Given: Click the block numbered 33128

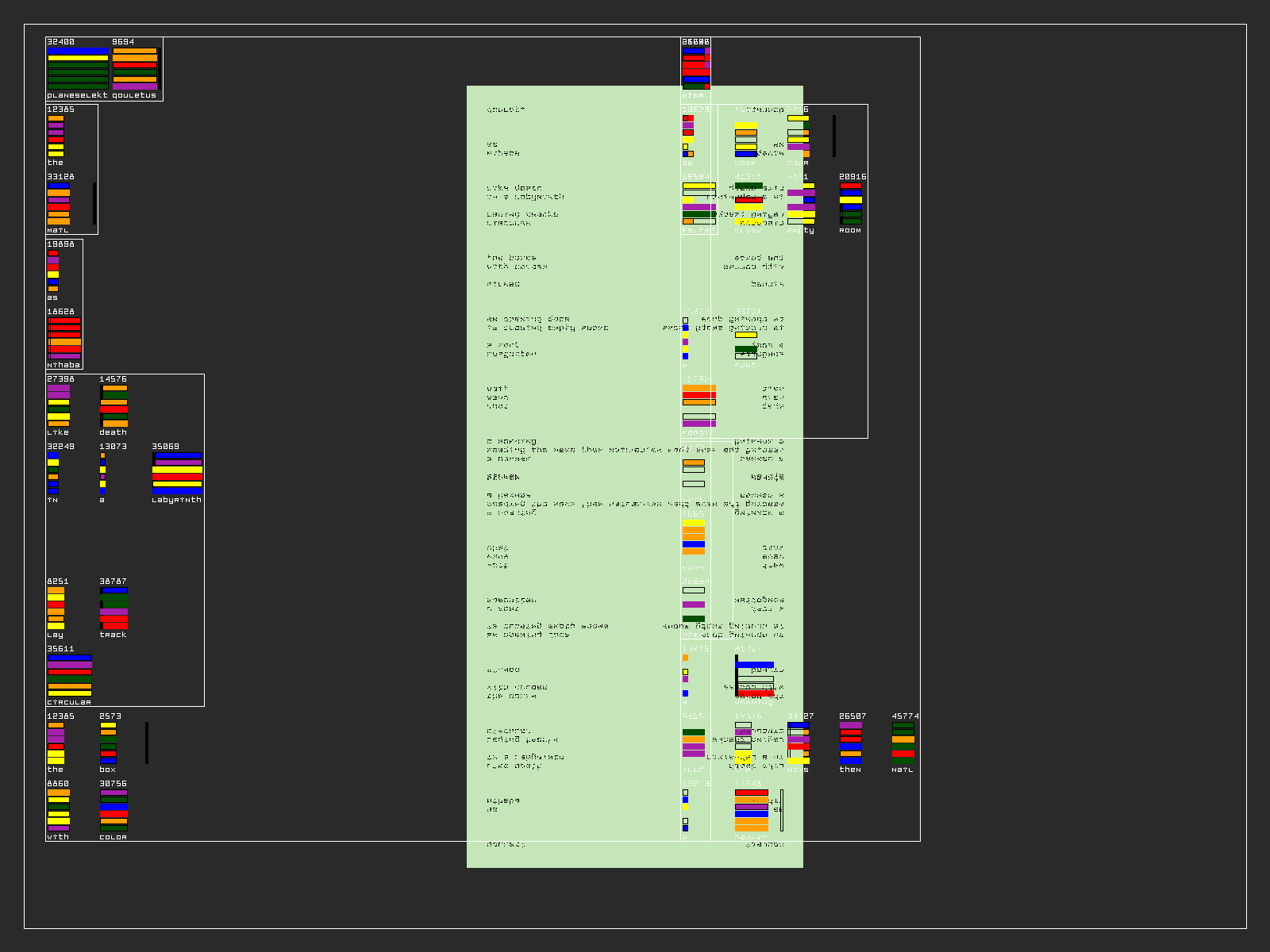Looking at the screenshot, I should tap(60, 203).
